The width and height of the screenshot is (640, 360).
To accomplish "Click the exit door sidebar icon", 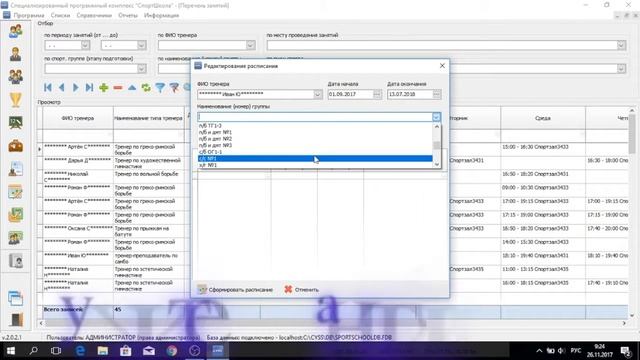I will pyautogui.click(x=16, y=320).
